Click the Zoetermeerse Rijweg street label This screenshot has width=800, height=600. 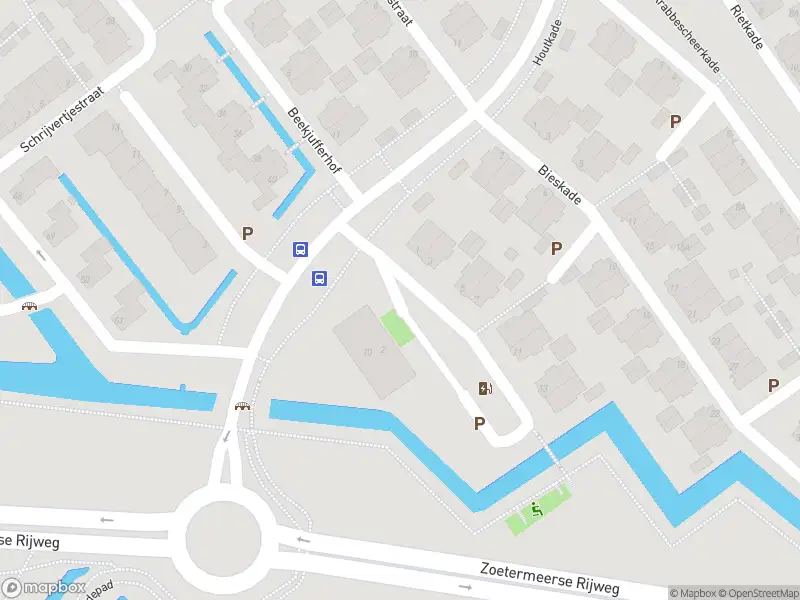click(x=549, y=579)
